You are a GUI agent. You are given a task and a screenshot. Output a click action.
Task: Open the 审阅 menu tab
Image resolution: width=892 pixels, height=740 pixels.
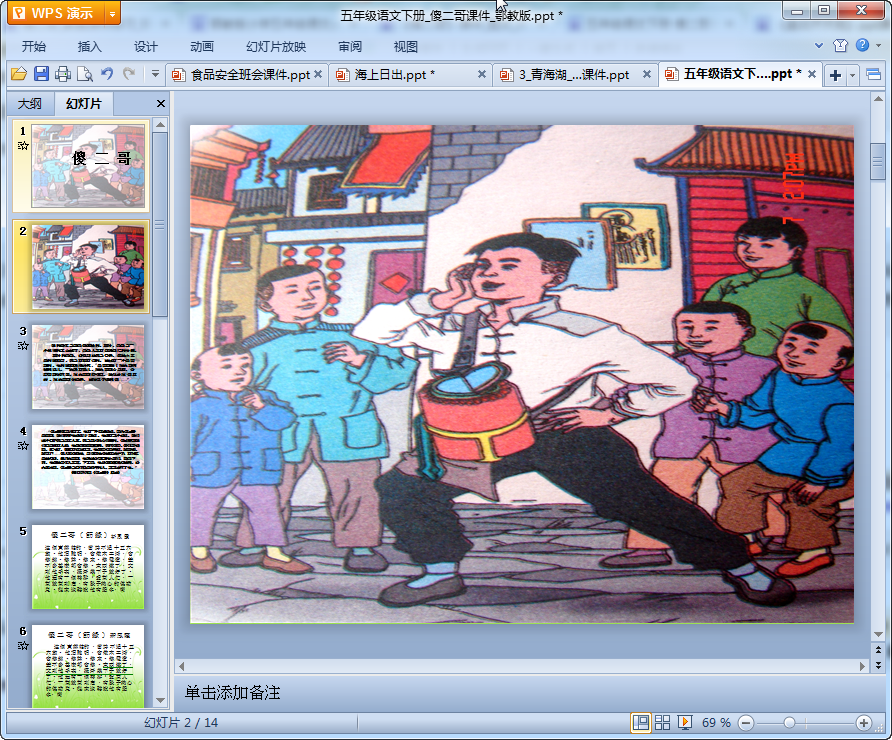(x=350, y=47)
